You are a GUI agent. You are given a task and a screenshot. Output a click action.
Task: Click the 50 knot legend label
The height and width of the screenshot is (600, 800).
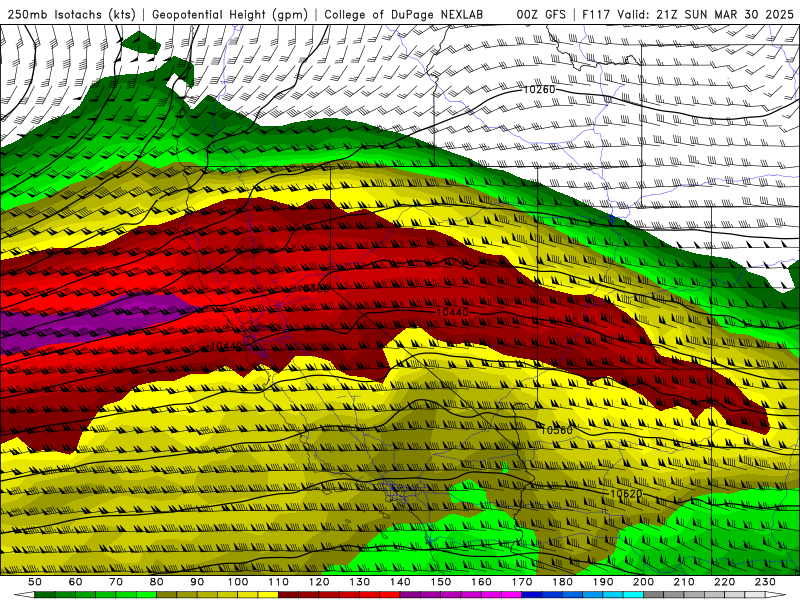35,582
